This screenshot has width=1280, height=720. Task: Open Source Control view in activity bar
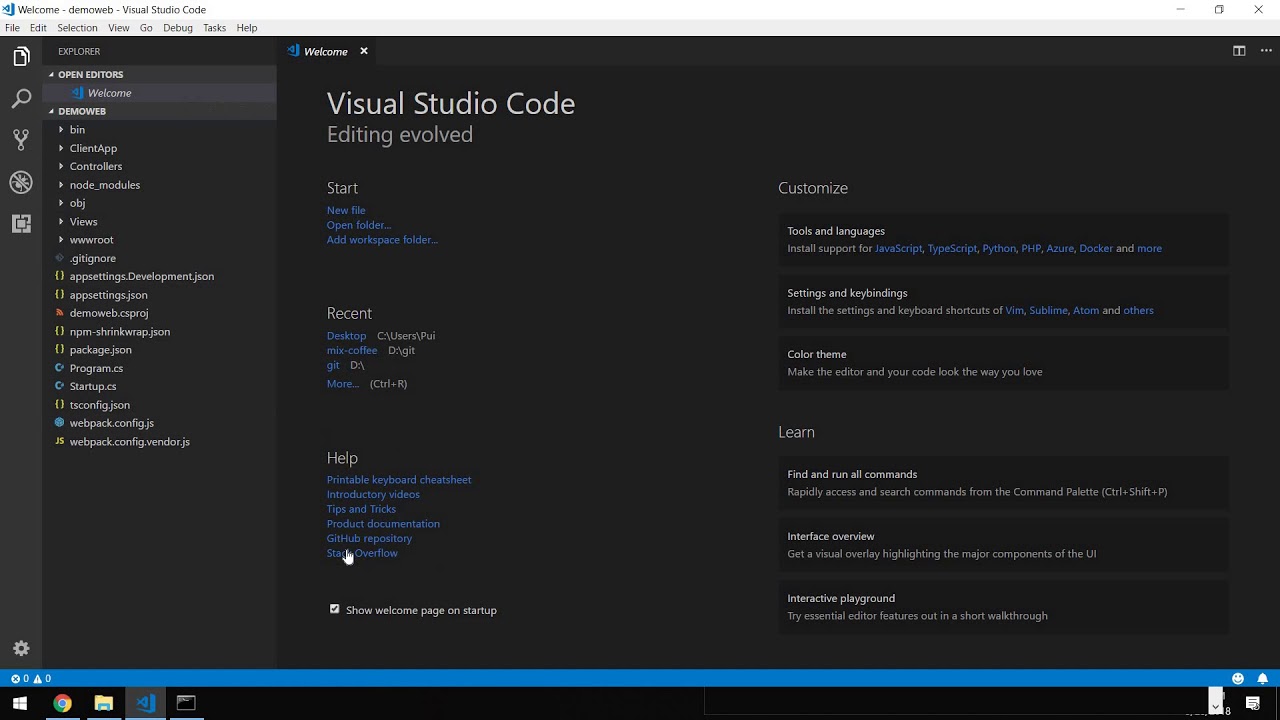[21, 140]
